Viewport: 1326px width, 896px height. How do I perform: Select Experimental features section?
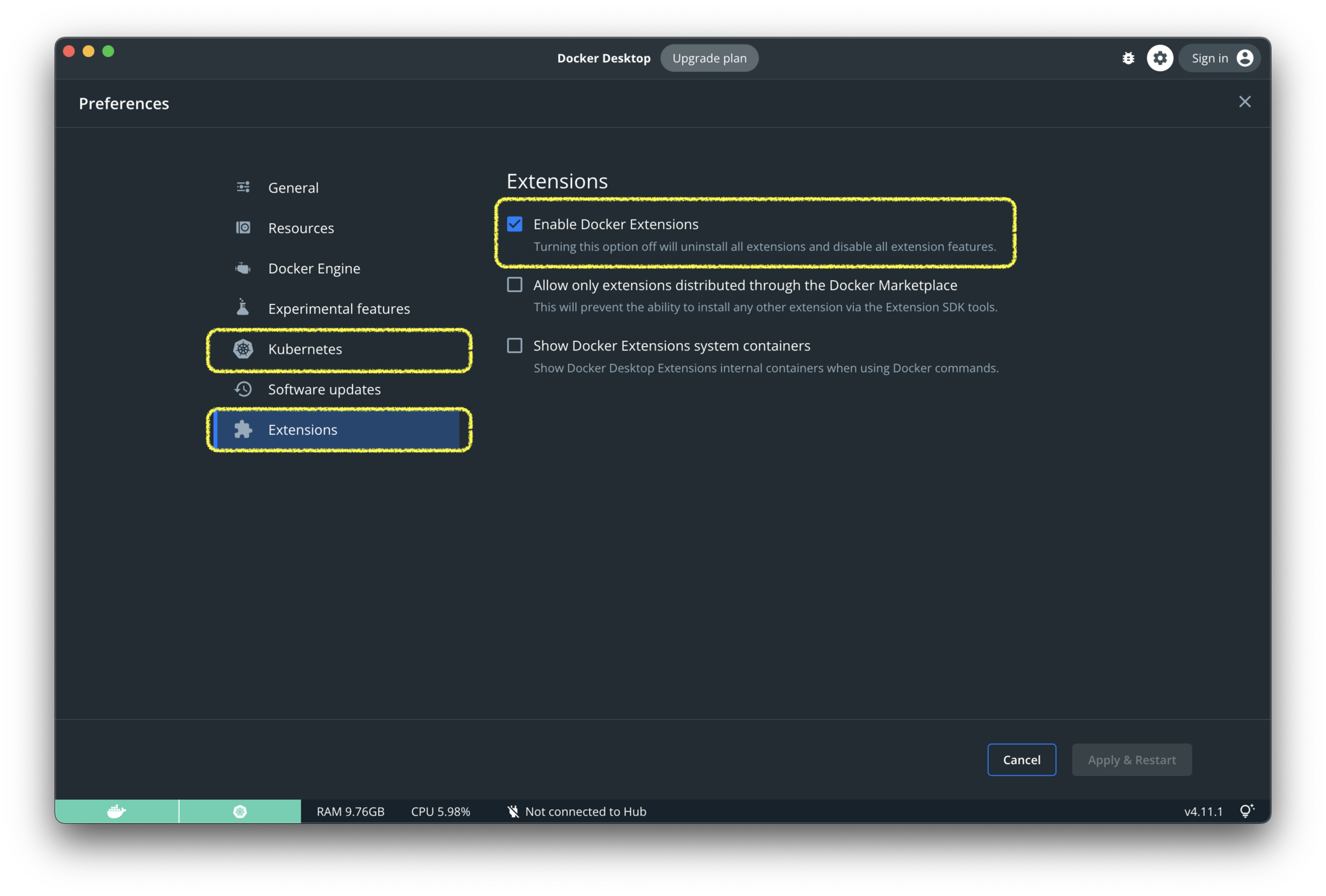pyautogui.click(x=338, y=309)
